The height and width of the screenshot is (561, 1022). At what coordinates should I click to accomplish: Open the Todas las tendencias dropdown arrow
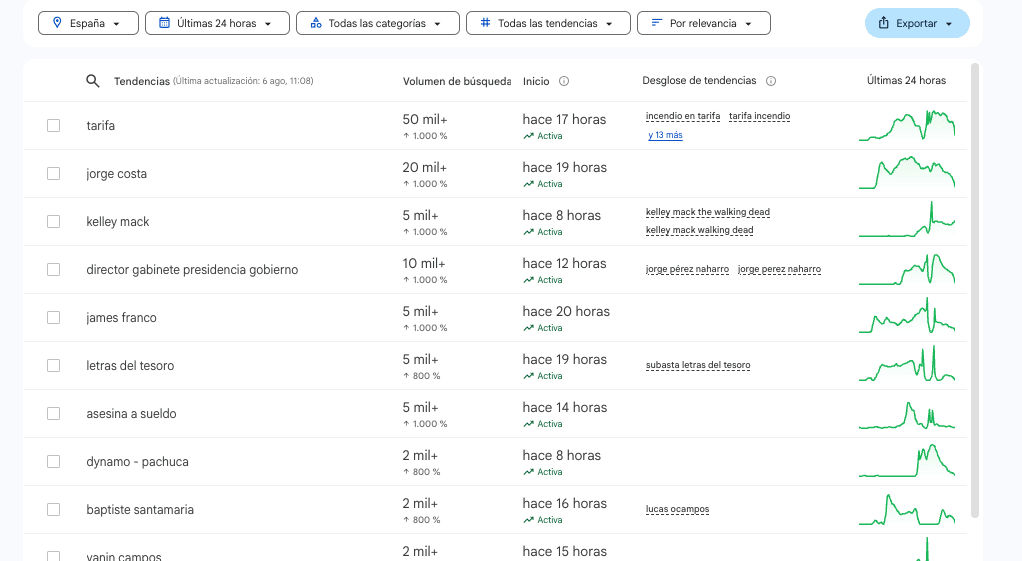pyautogui.click(x=609, y=23)
